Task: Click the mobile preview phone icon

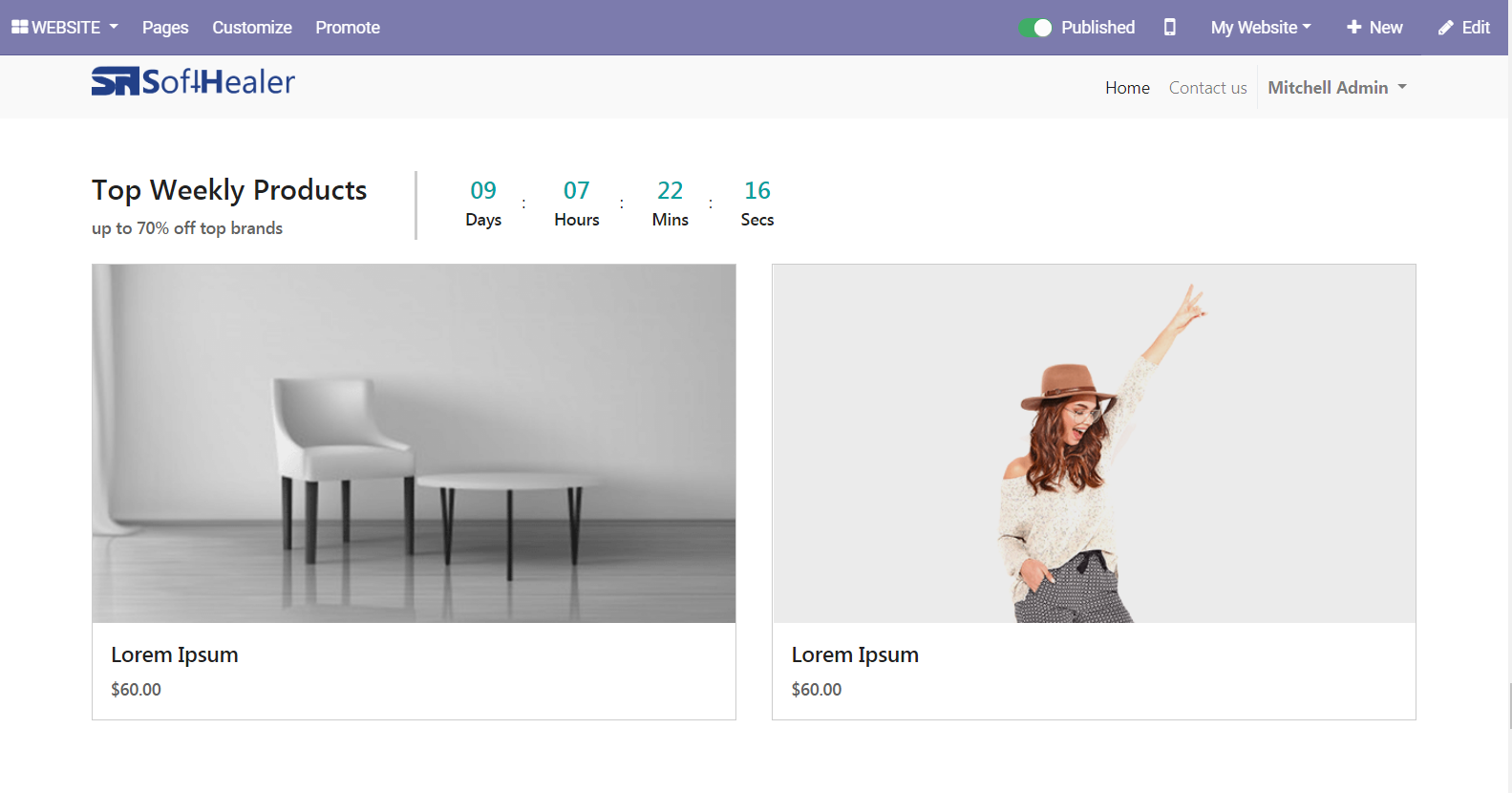Action: (x=1169, y=28)
